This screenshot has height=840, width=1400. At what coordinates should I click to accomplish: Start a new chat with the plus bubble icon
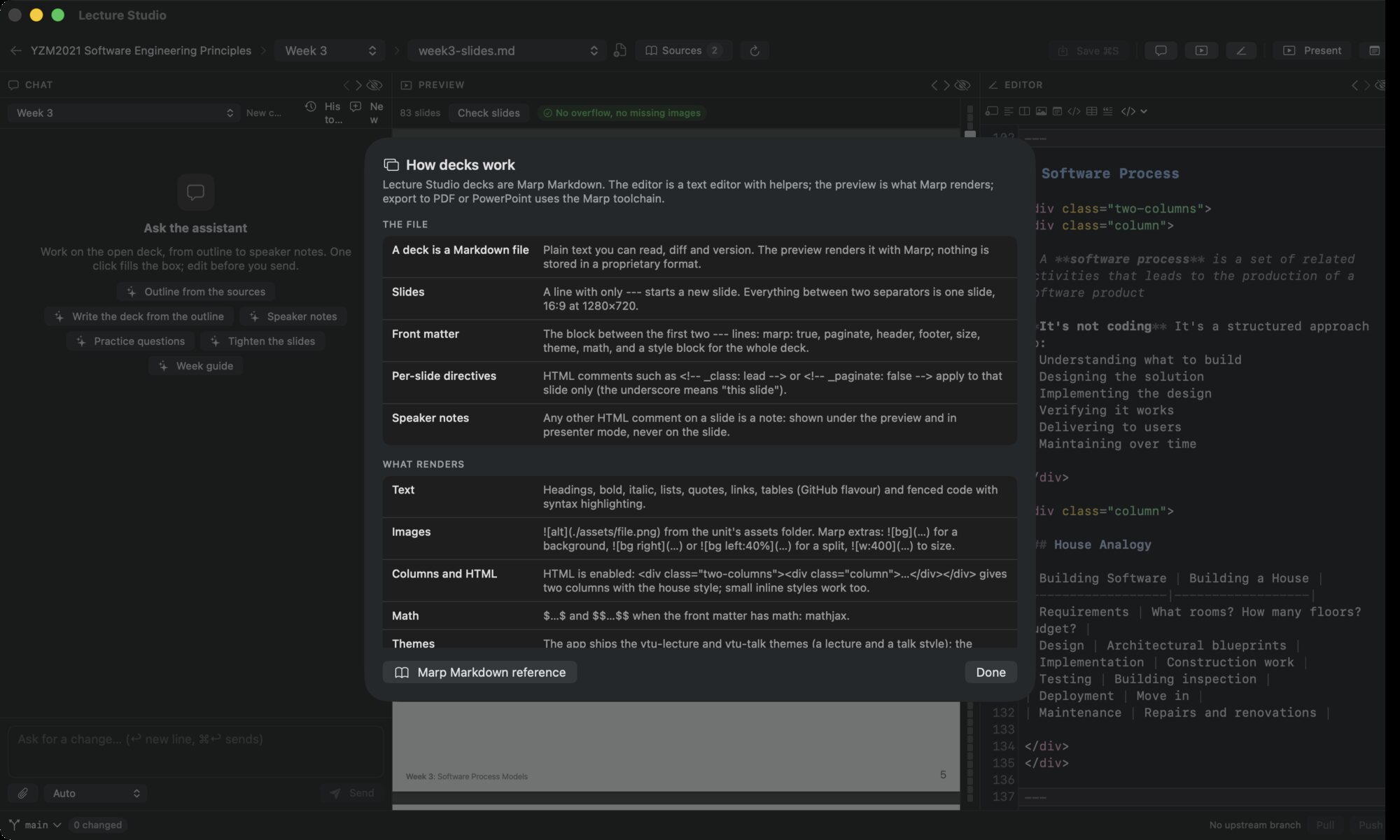[356, 106]
